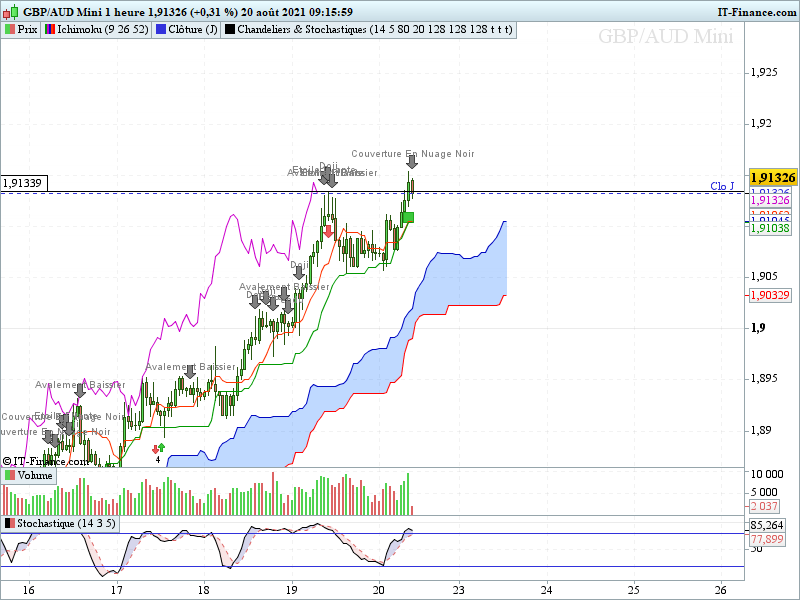The height and width of the screenshot is (600, 800).
Task: Click the candlestick icon beside GBP/AUD title
Action: click(x=11, y=11)
